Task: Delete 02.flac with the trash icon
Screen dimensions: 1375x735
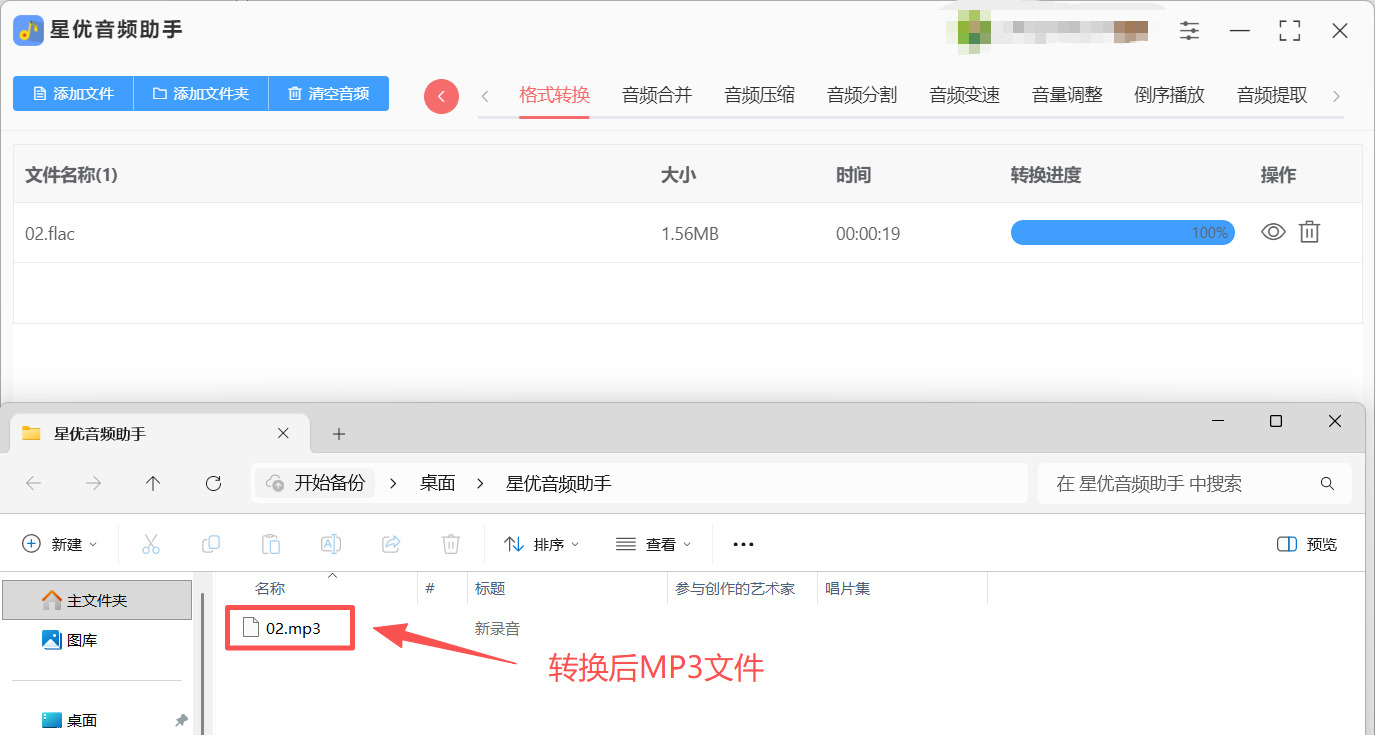Action: (1309, 232)
